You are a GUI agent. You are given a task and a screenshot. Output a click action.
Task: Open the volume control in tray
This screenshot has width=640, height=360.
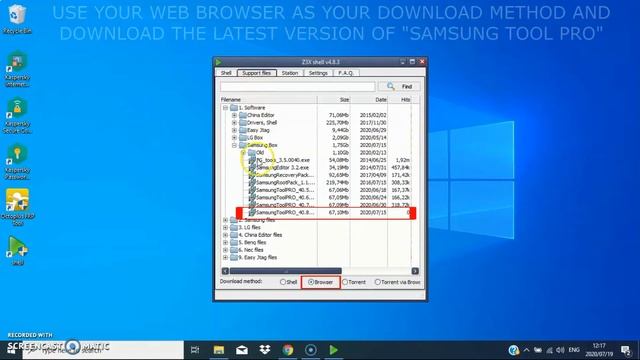click(x=560, y=350)
